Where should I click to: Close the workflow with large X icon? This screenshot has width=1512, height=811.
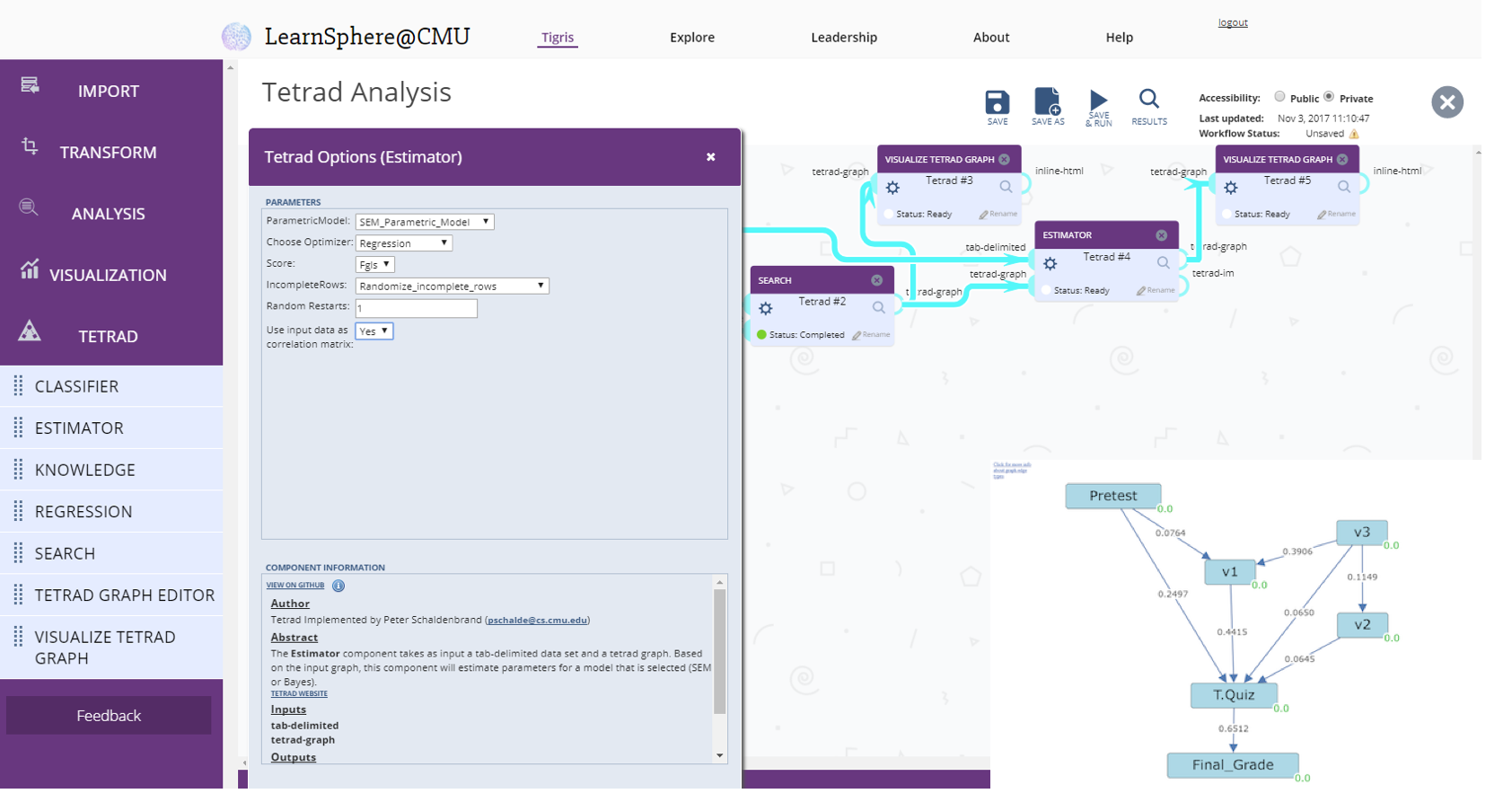point(1447,102)
